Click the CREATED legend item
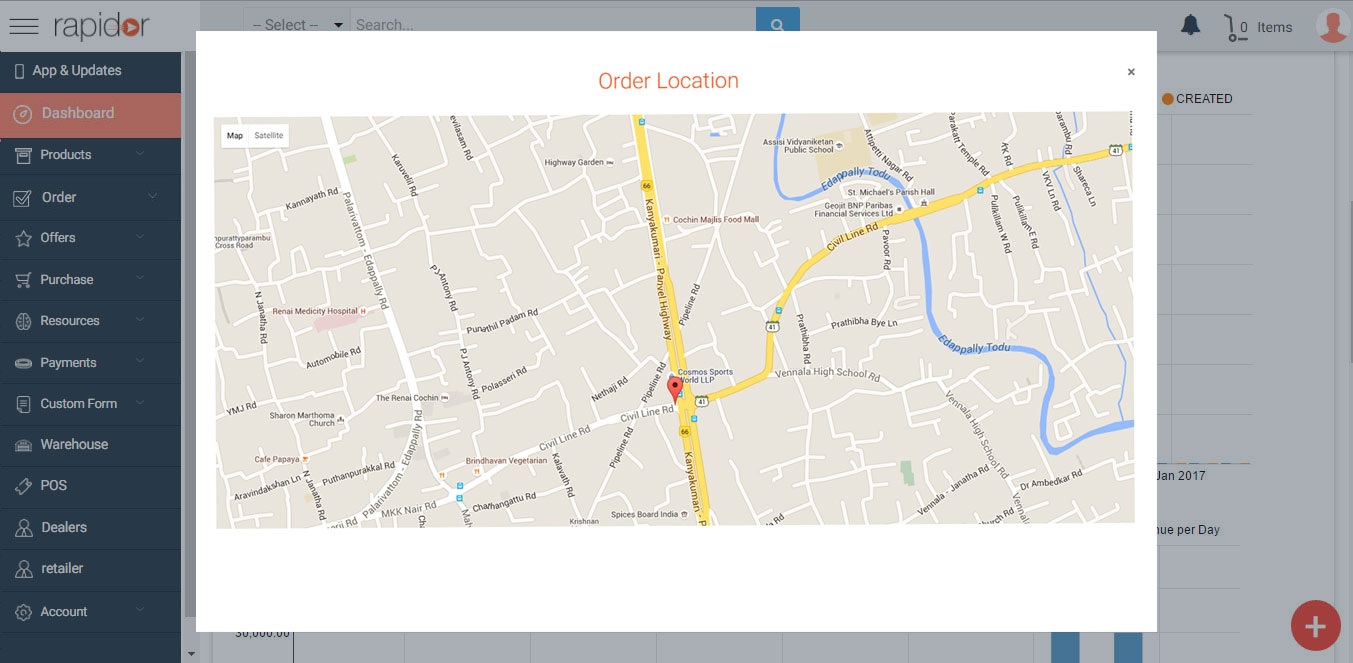This screenshot has width=1353, height=663. (1197, 99)
